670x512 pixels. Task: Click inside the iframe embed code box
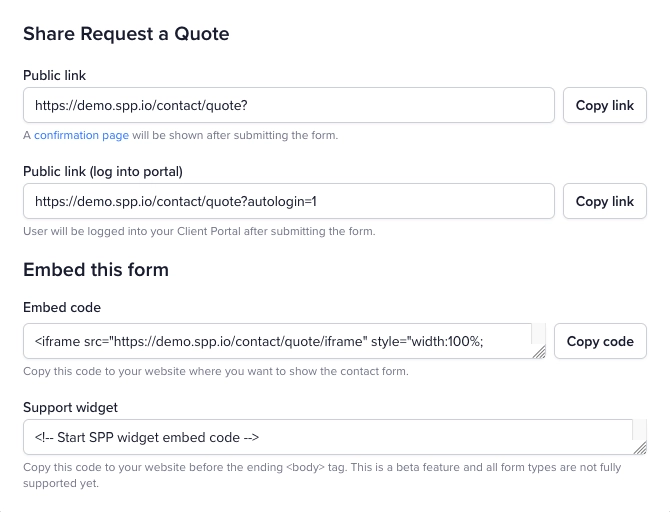pos(284,341)
